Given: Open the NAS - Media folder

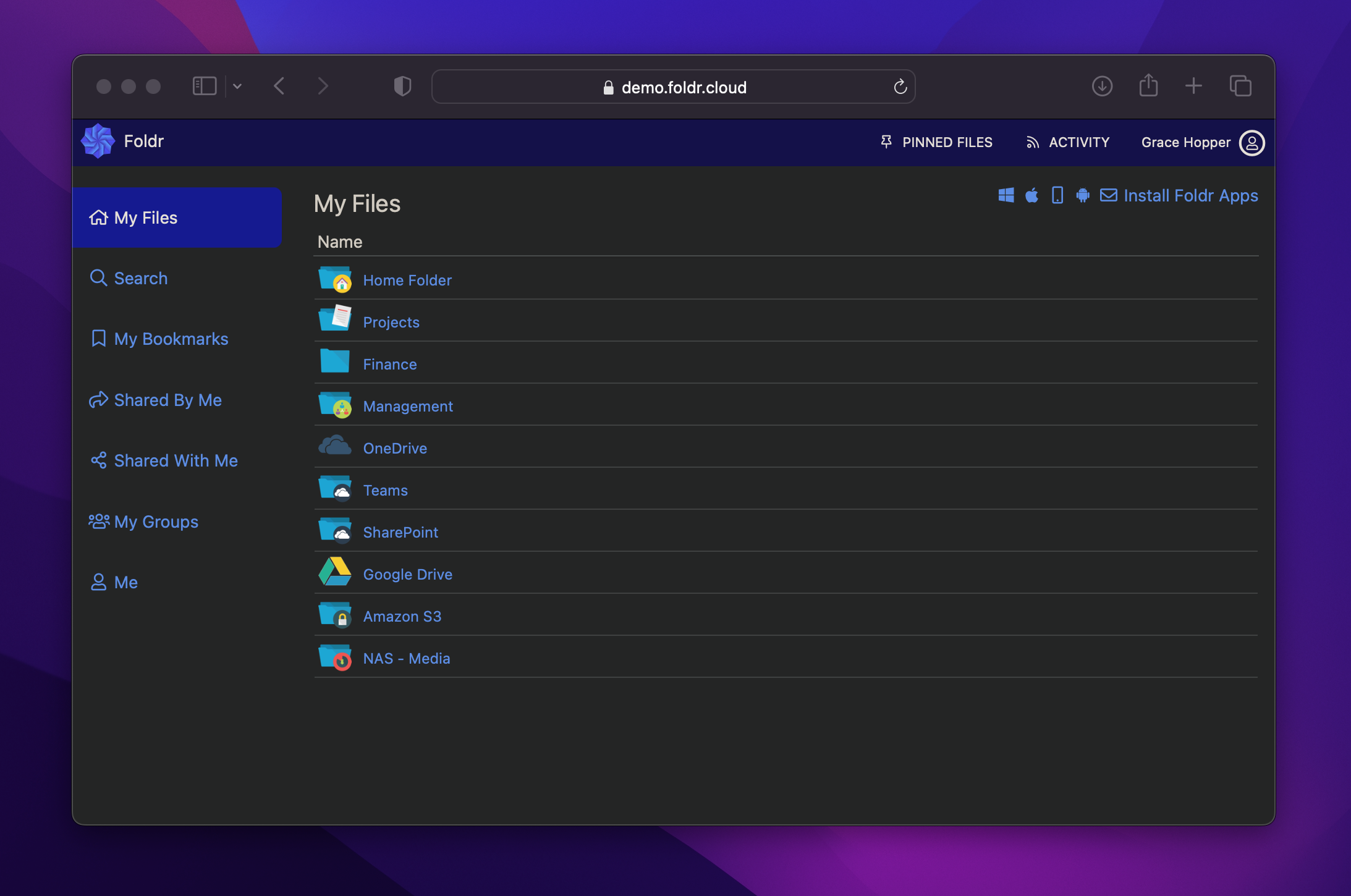Looking at the screenshot, I should [406, 658].
